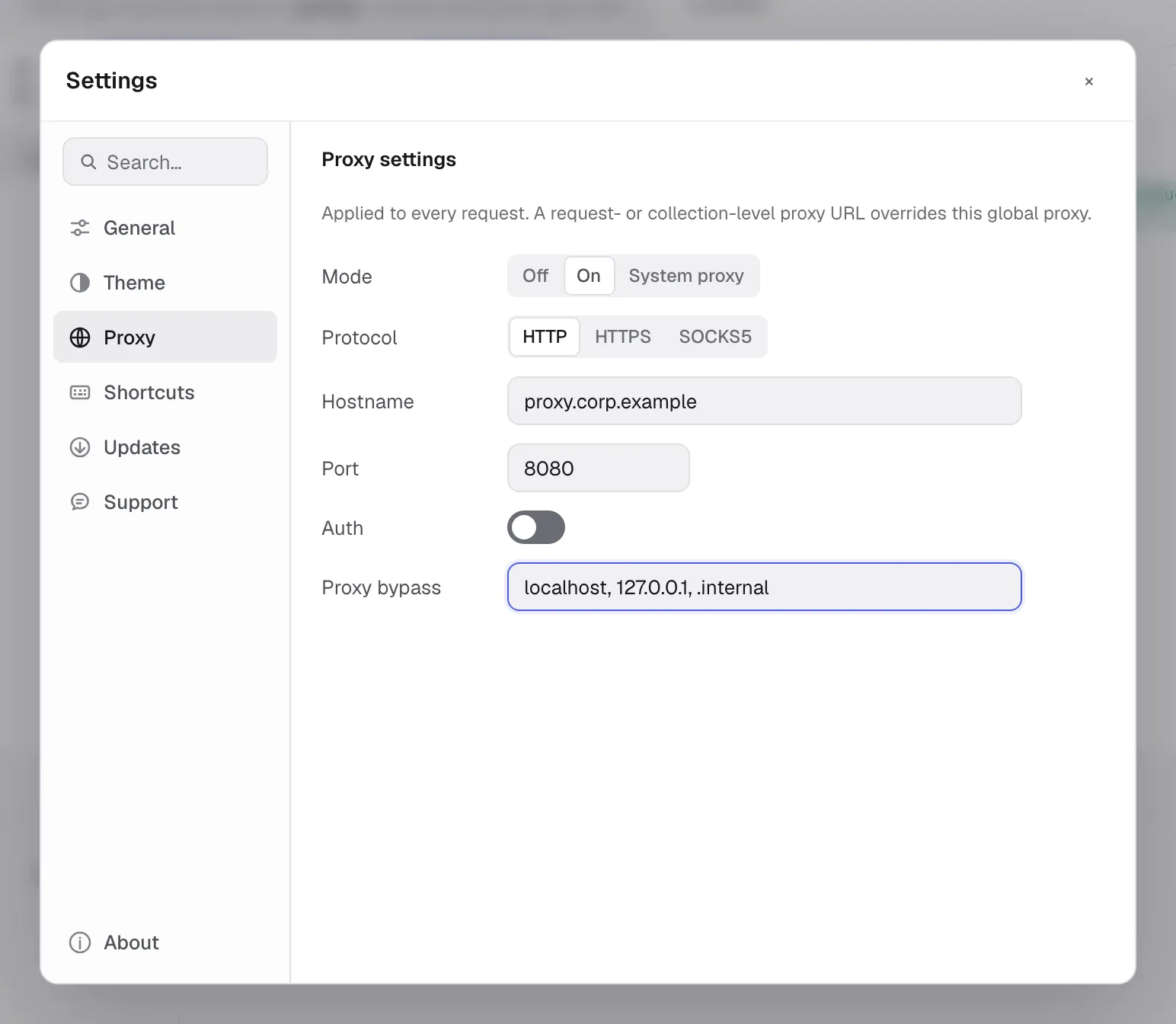Click the Proxy settings heading
The height and width of the screenshot is (1024, 1176).
[388, 159]
